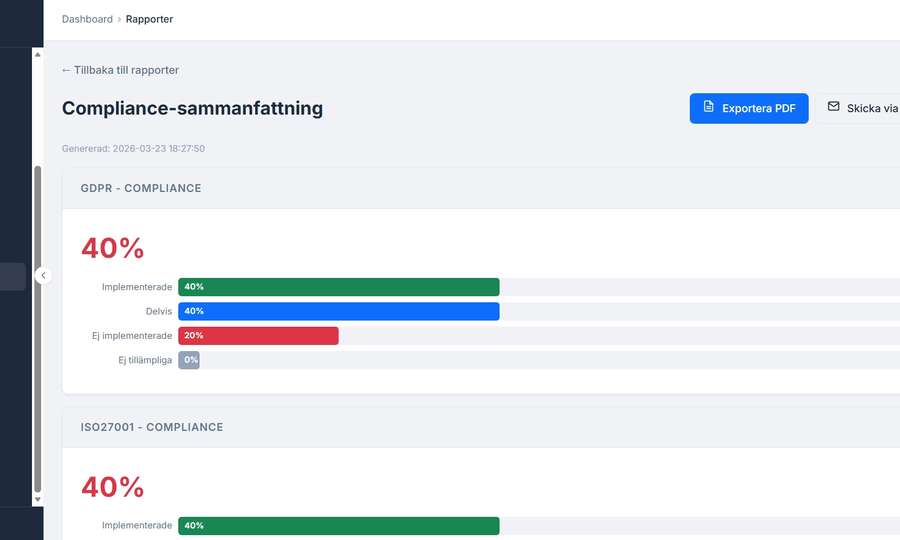Click the sidebar vertical scrollbar thumb

coord(38,330)
